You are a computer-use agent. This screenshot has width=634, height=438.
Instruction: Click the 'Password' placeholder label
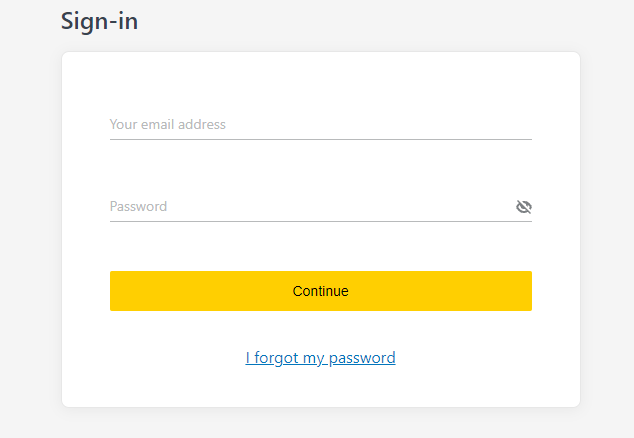(138, 207)
